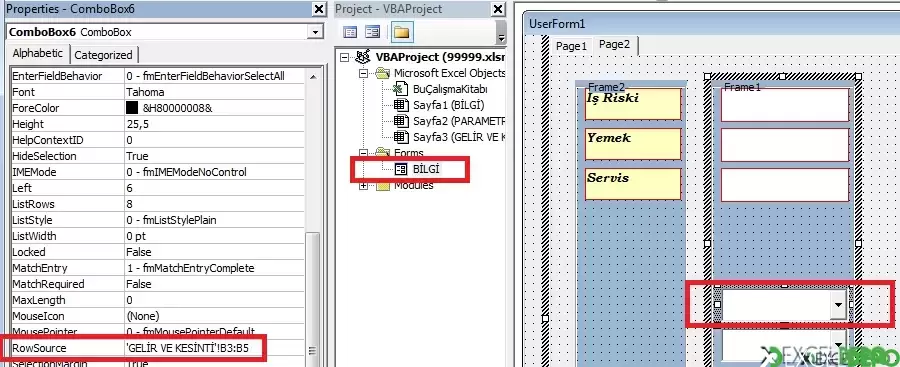Collapse the VBAProject root node
900x367 pixels.
coord(344,57)
